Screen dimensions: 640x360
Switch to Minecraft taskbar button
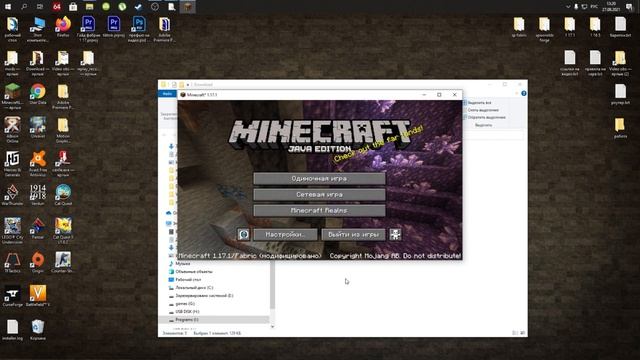tap(188, 7)
